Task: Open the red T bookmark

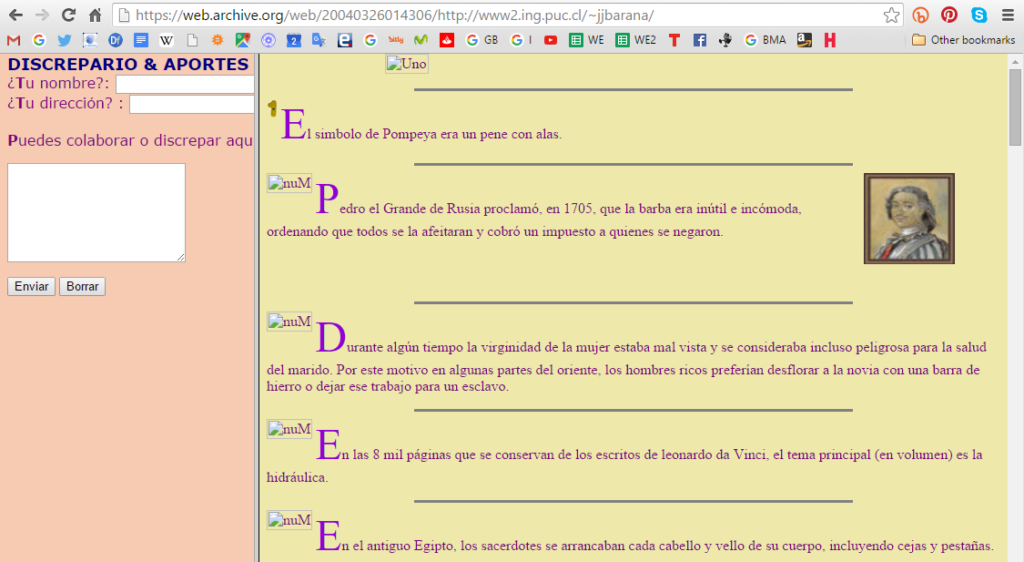Action: pyautogui.click(x=675, y=40)
